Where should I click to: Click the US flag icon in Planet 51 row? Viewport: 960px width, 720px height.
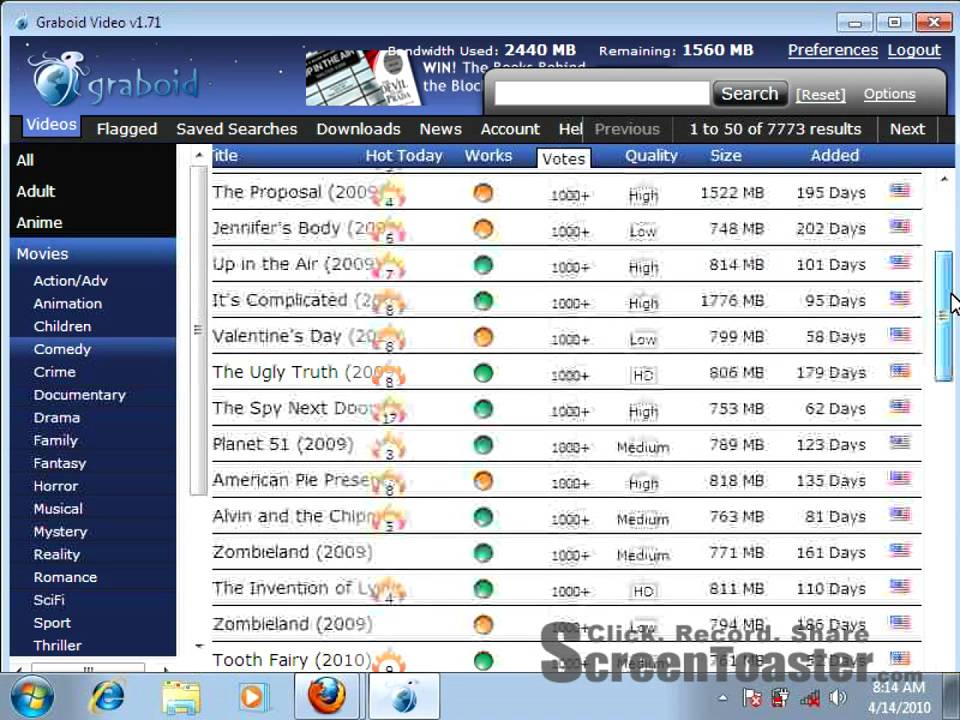(899, 442)
